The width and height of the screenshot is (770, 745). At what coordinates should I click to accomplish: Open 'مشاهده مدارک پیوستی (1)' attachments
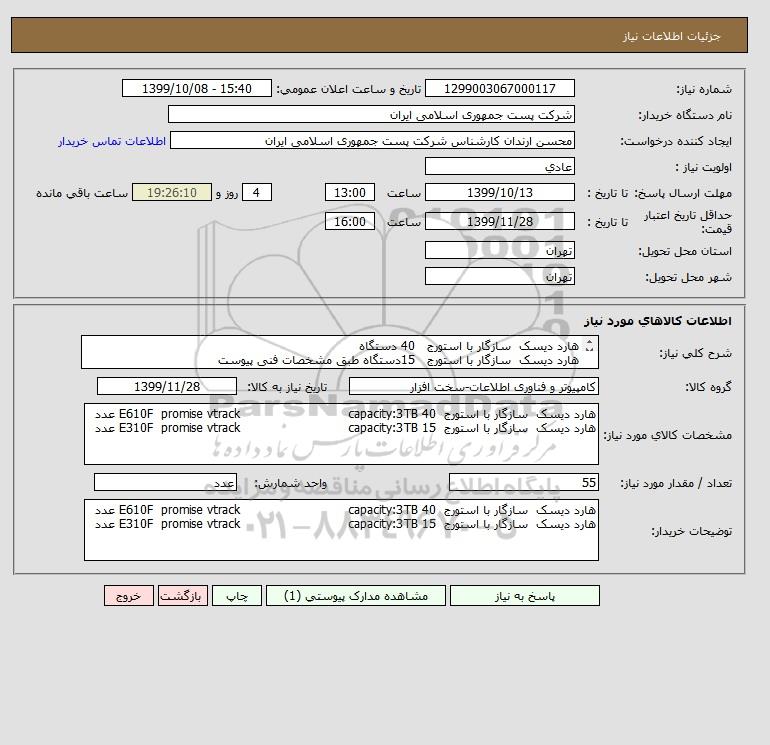pos(356,596)
